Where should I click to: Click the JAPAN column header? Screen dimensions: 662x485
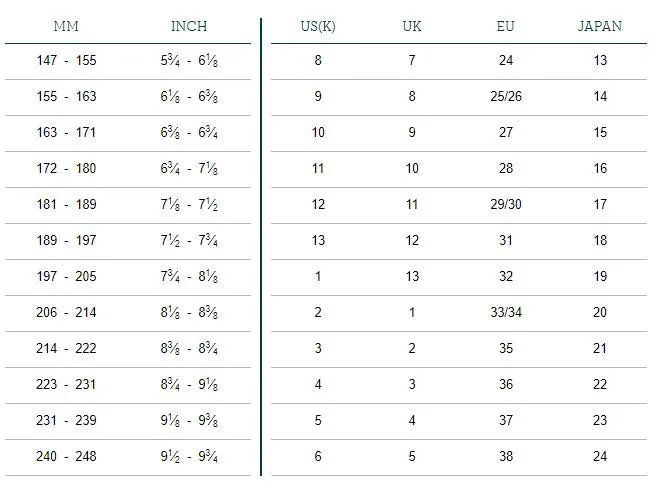click(599, 27)
